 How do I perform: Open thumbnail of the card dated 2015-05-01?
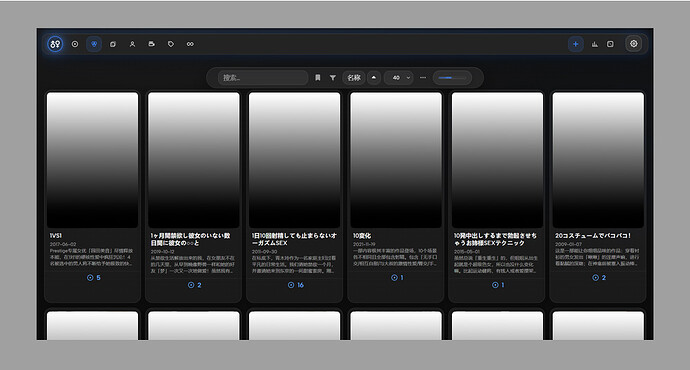click(x=497, y=160)
